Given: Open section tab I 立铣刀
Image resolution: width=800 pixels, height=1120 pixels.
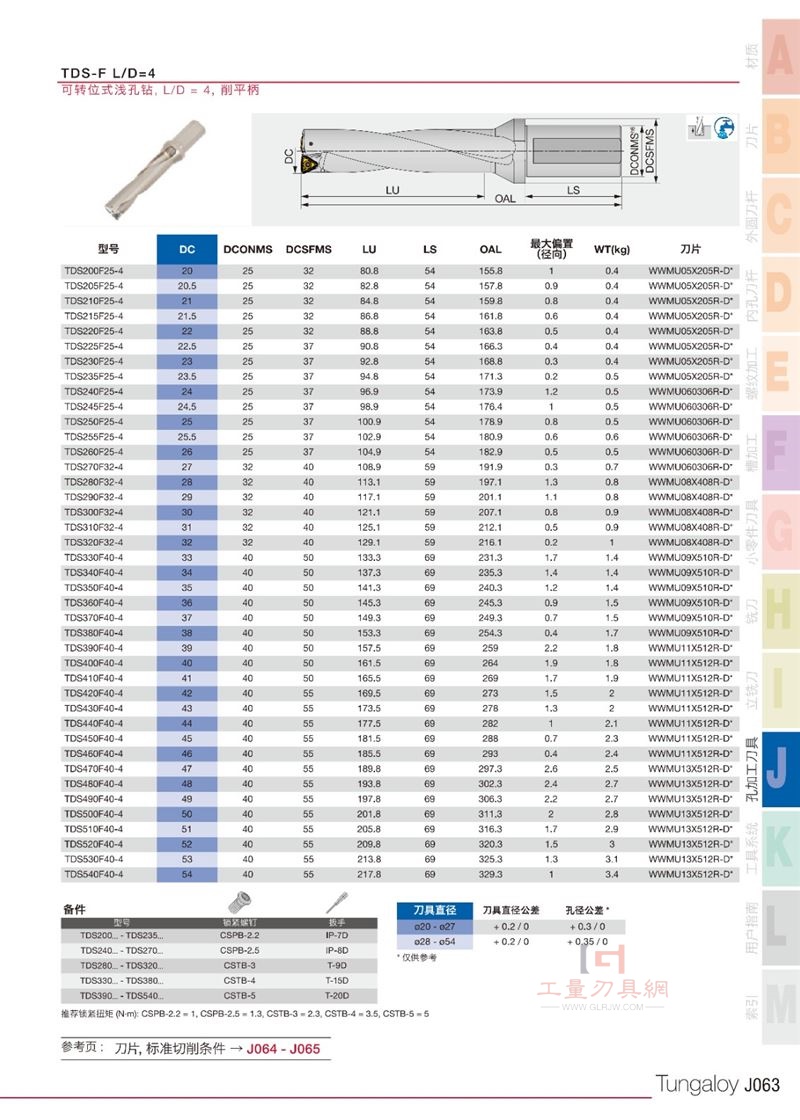Looking at the screenshot, I should [779, 691].
